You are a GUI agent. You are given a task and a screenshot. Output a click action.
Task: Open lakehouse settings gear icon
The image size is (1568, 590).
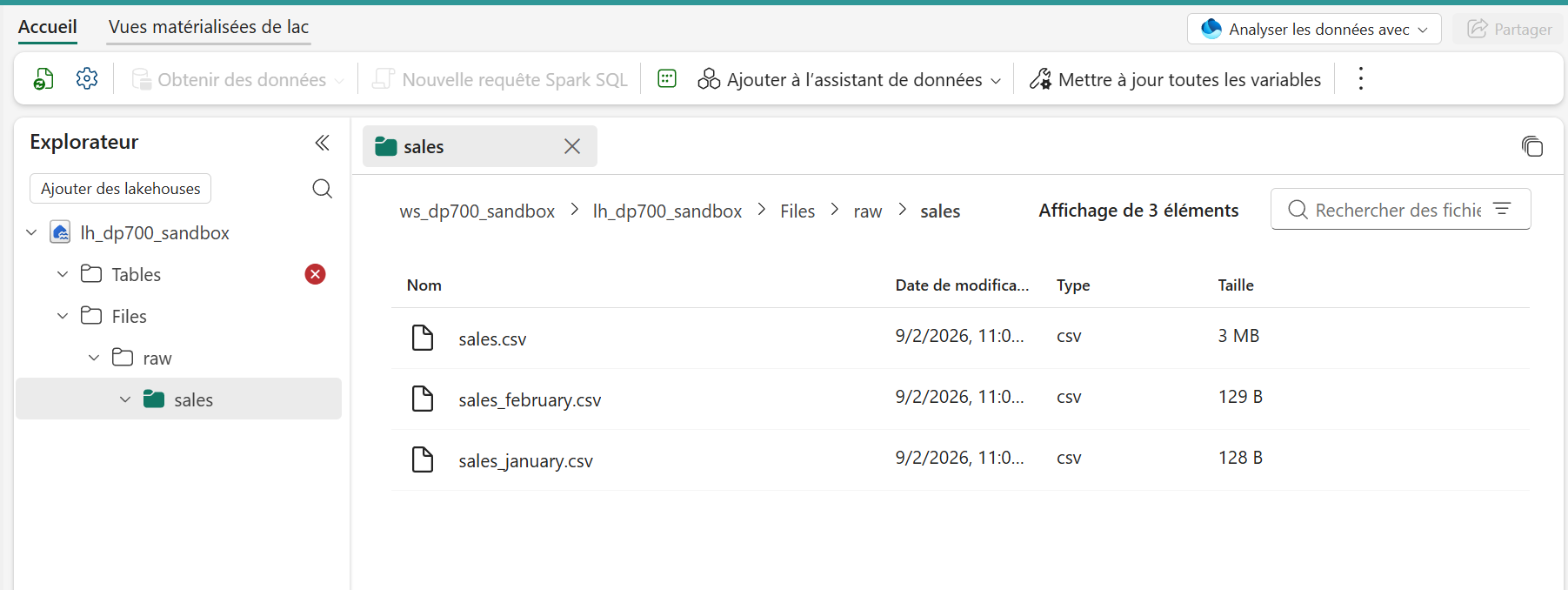[87, 79]
